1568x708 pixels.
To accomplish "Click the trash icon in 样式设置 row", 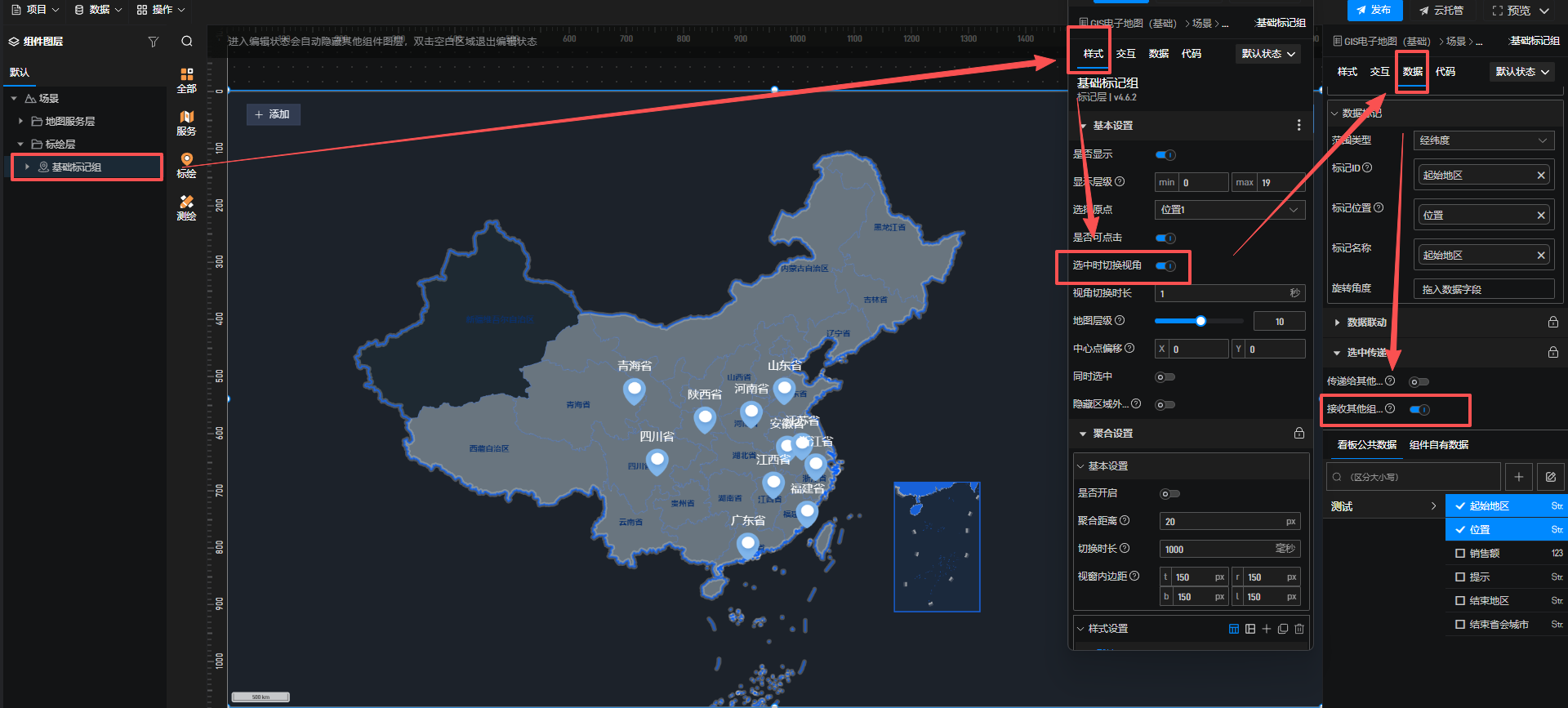I will pyautogui.click(x=1299, y=629).
